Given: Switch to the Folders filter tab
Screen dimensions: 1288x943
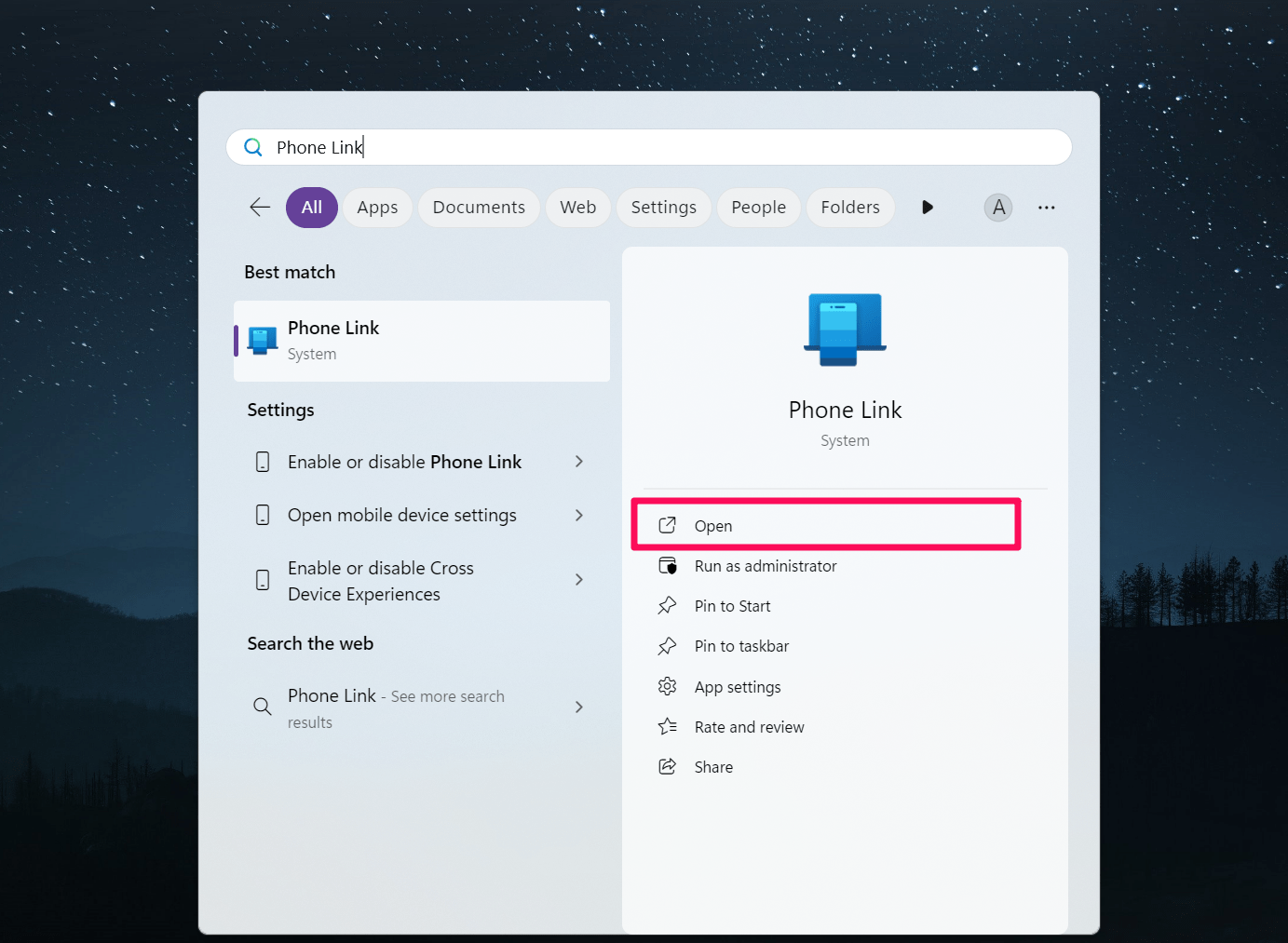Looking at the screenshot, I should (x=850, y=207).
